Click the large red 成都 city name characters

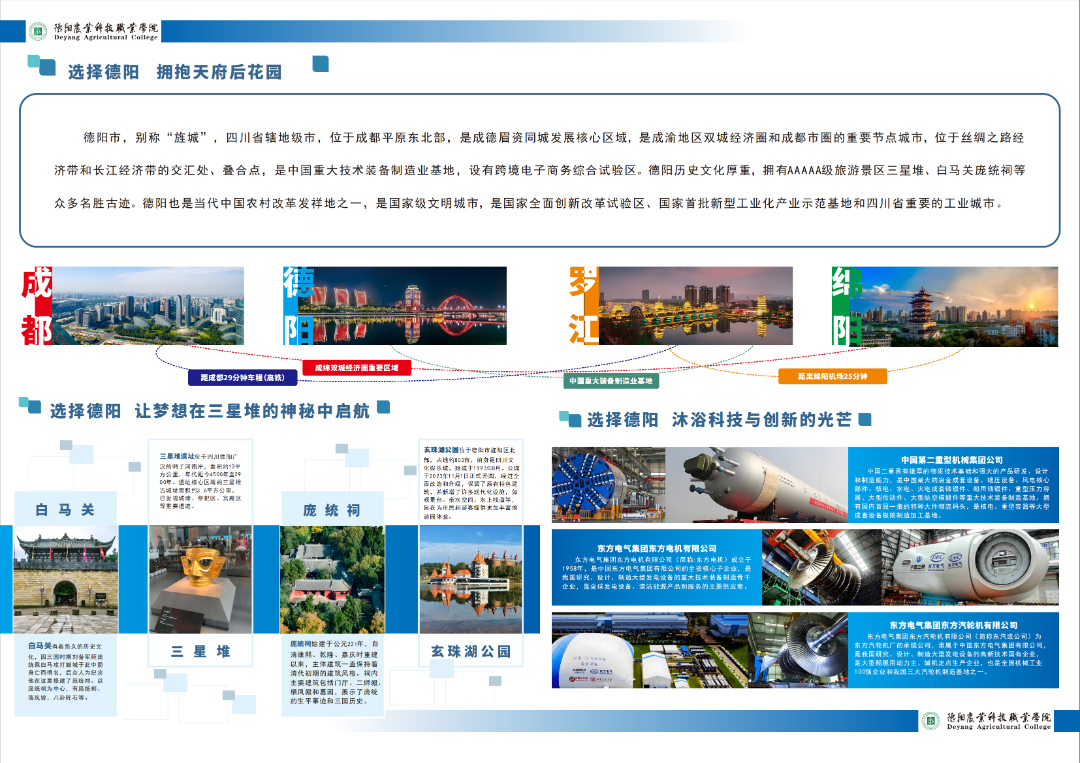36,306
